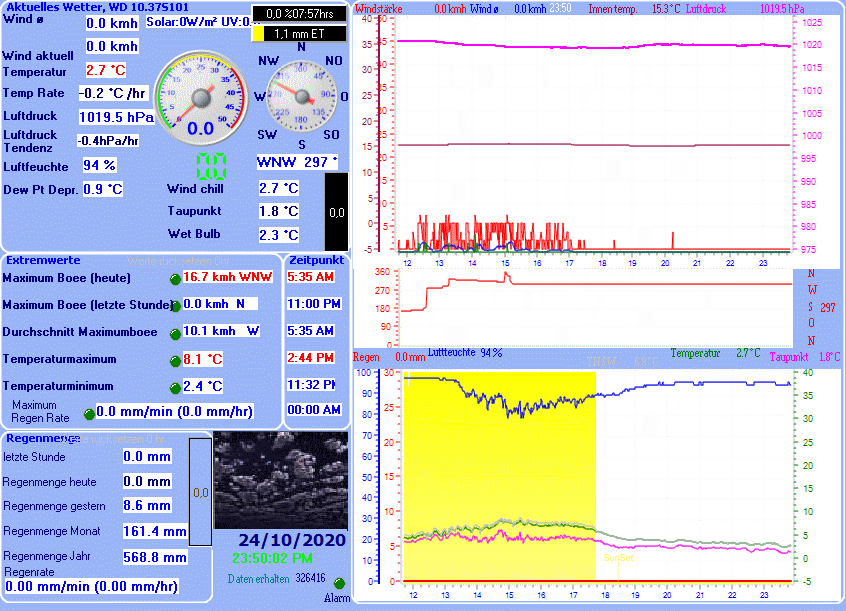The image size is (846, 611).
Task: Click the Luftdruck value 1019.5 hPa
Action: [116, 117]
